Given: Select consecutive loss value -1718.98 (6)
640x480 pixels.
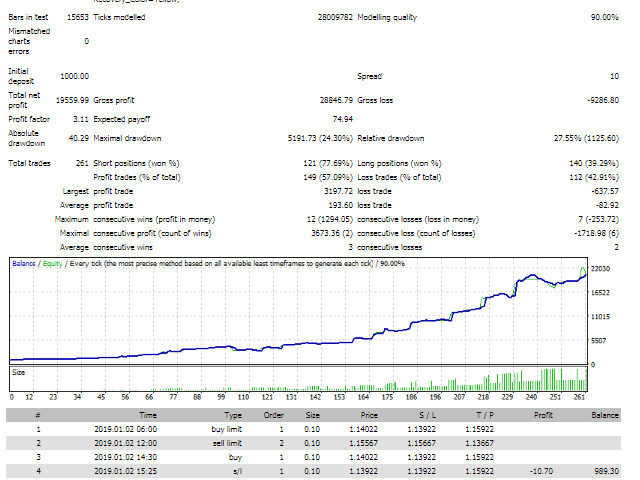Looking at the screenshot, I should [596, 233].
